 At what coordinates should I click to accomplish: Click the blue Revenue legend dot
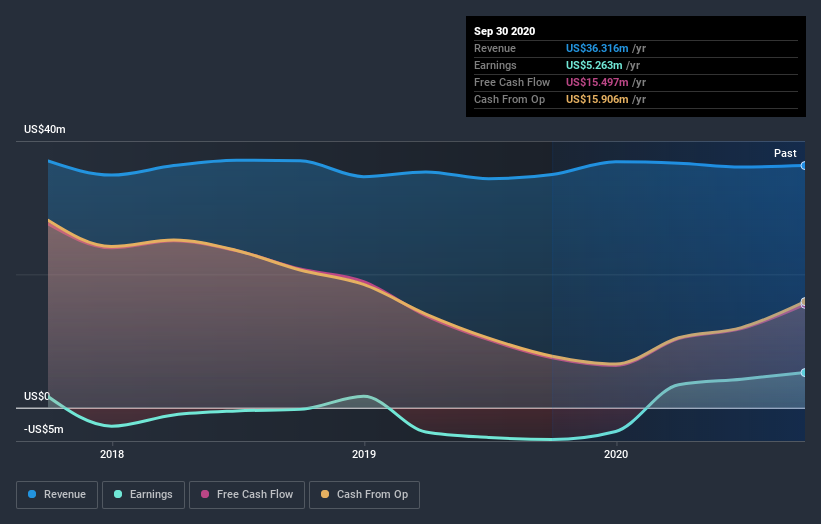click(32, 494)
